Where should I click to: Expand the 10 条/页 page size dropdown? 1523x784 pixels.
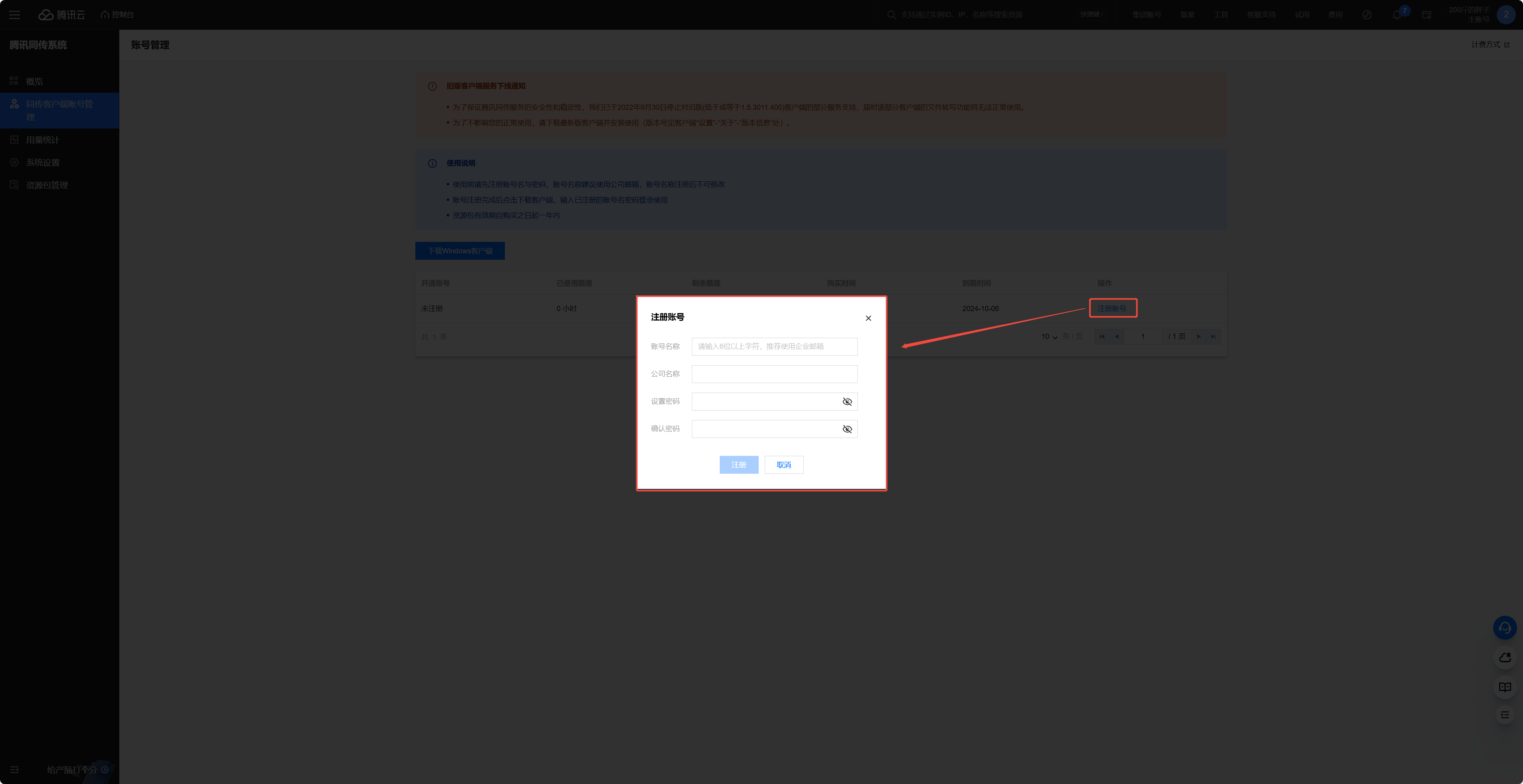point(1050,337)
